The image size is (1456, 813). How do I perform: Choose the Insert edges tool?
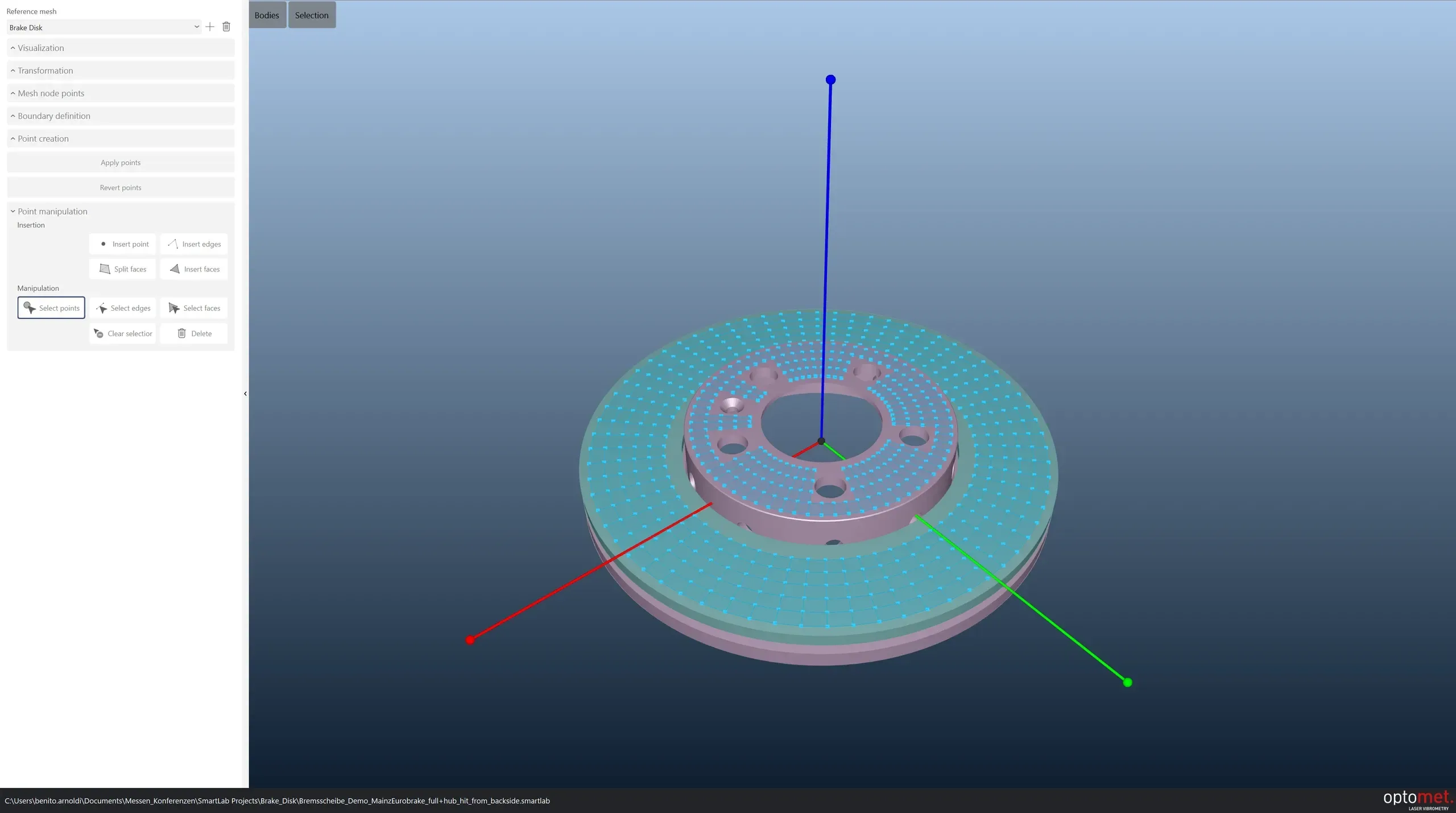(194, 244)
